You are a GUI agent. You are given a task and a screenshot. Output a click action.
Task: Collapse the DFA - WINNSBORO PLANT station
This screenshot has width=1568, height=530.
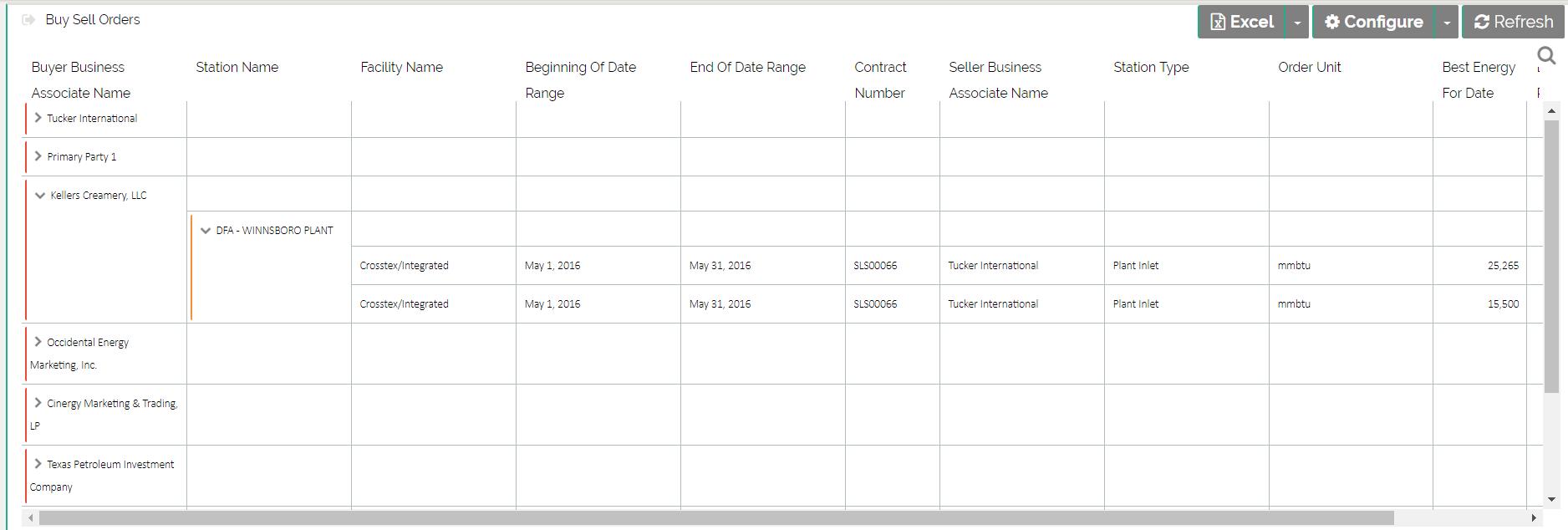[x=206, y=231]
